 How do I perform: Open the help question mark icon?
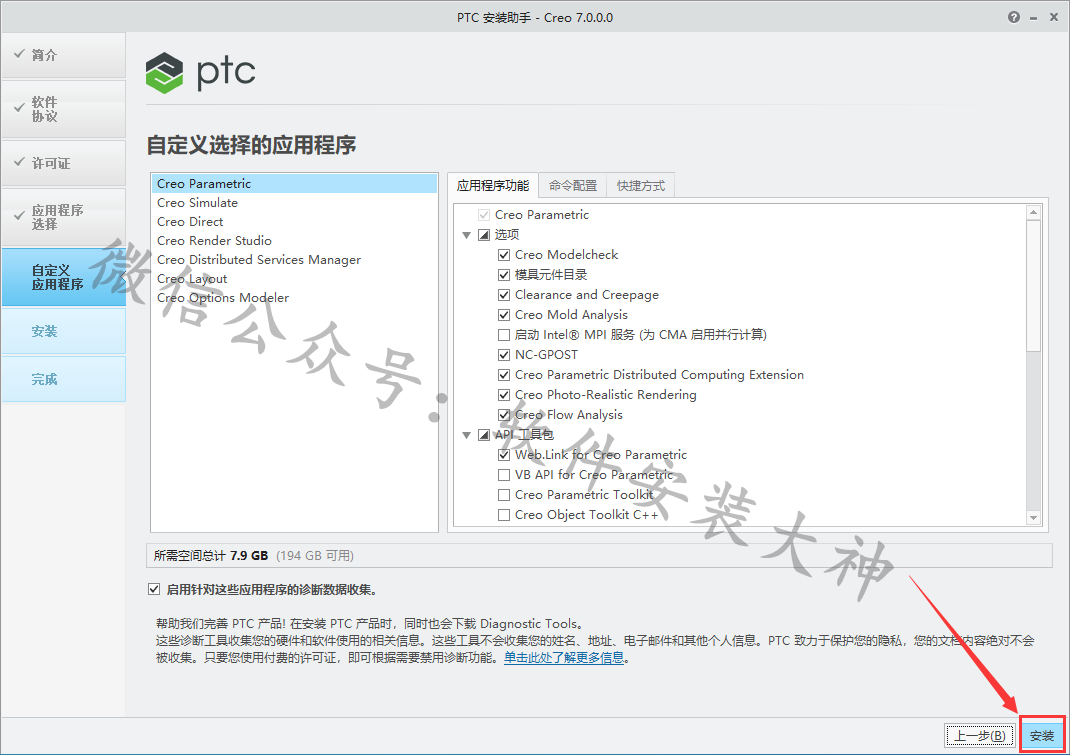pos(1014,17)
